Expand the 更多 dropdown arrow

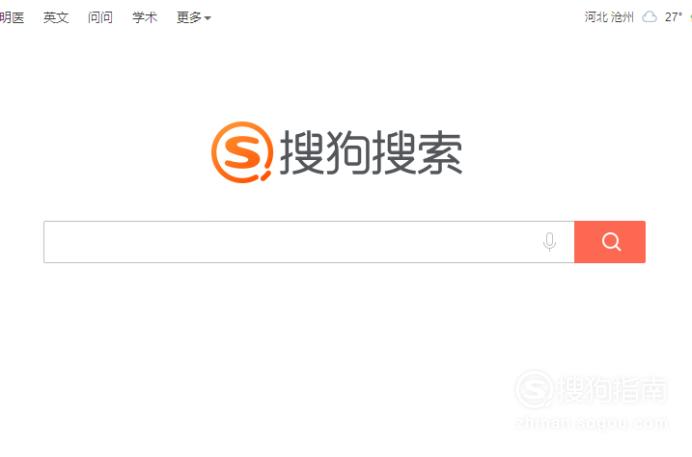[208, 19]
